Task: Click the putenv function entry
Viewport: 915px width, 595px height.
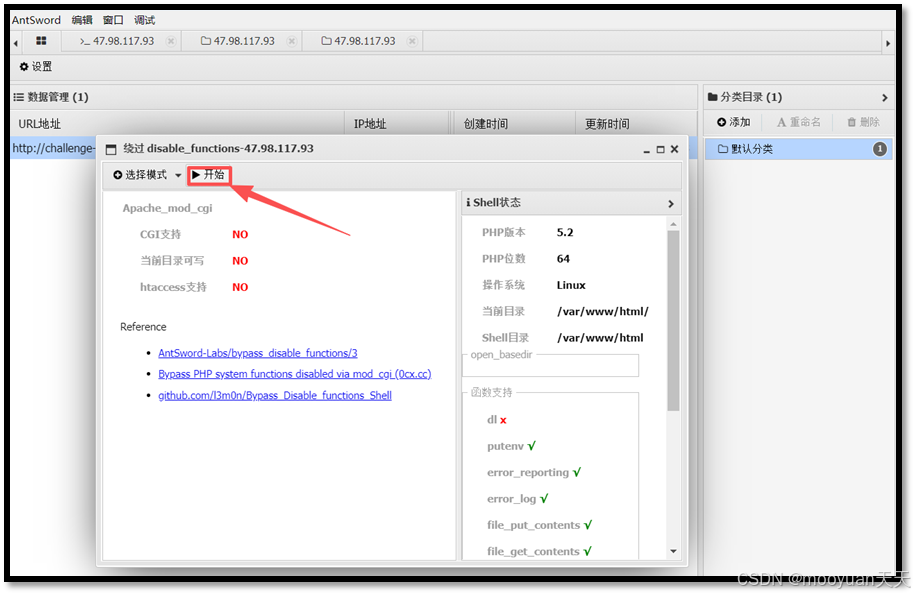Action: tap(511, 446)
